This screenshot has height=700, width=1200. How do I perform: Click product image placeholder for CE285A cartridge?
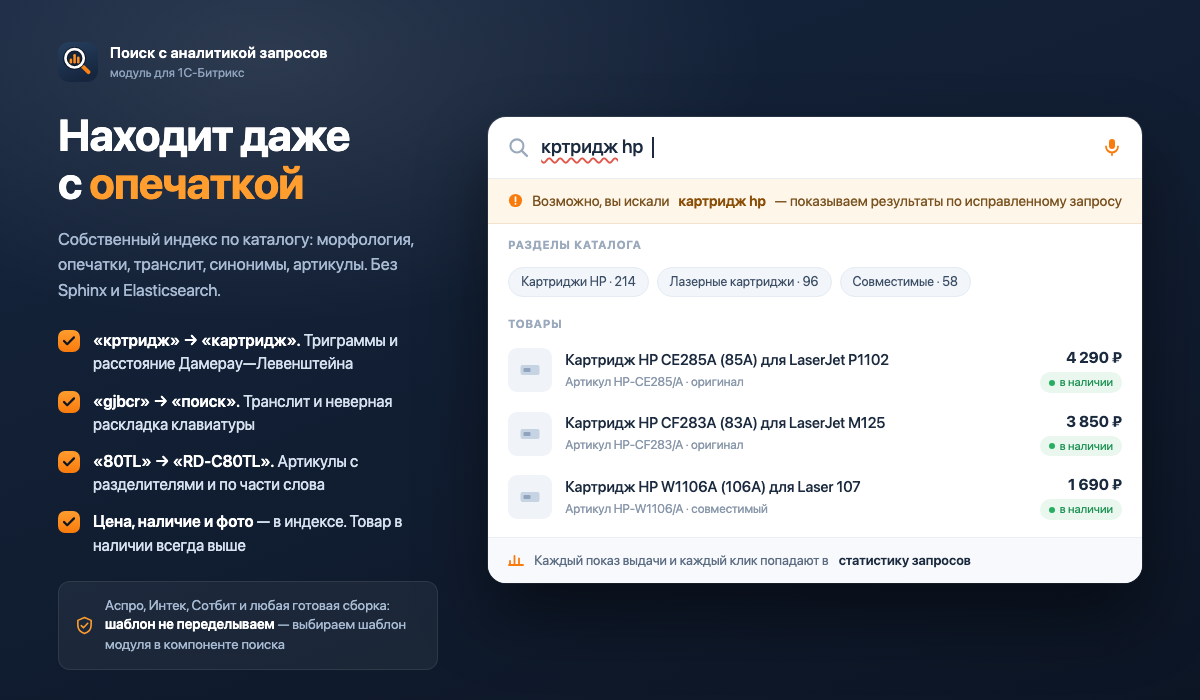tap(530, 370)
